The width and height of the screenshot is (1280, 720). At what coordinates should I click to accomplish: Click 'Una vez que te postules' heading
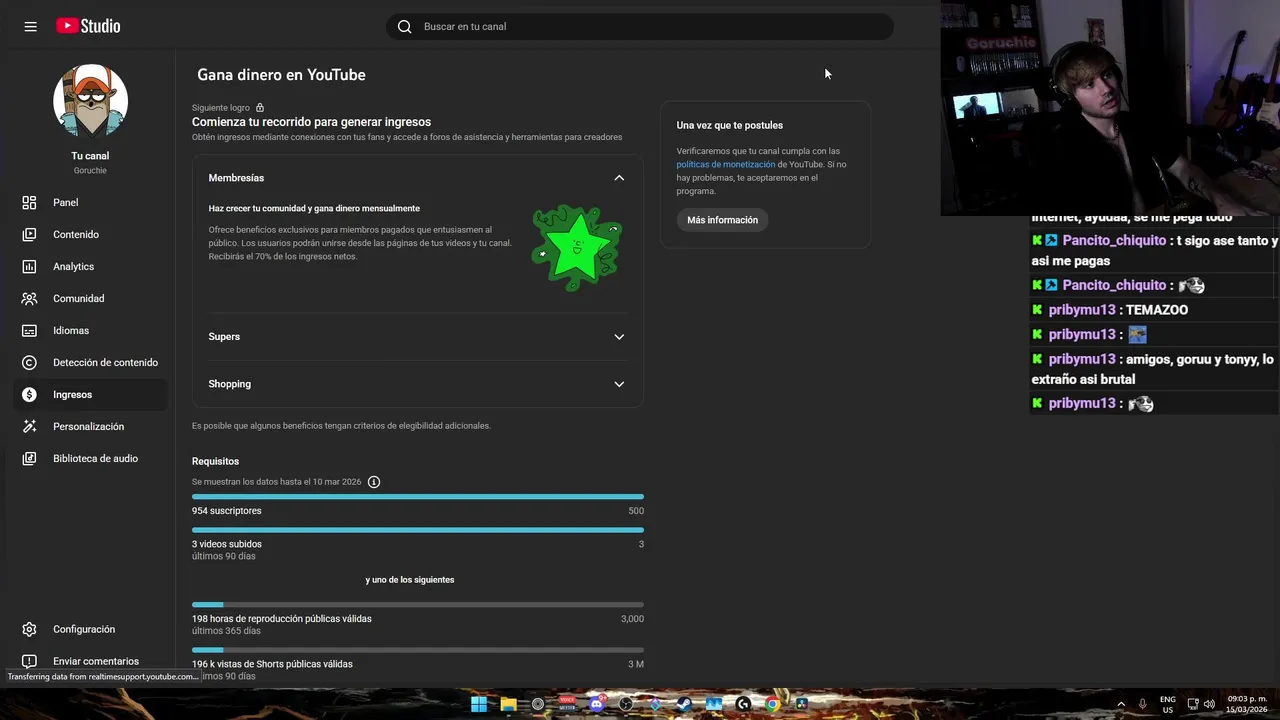pos(730,125)
